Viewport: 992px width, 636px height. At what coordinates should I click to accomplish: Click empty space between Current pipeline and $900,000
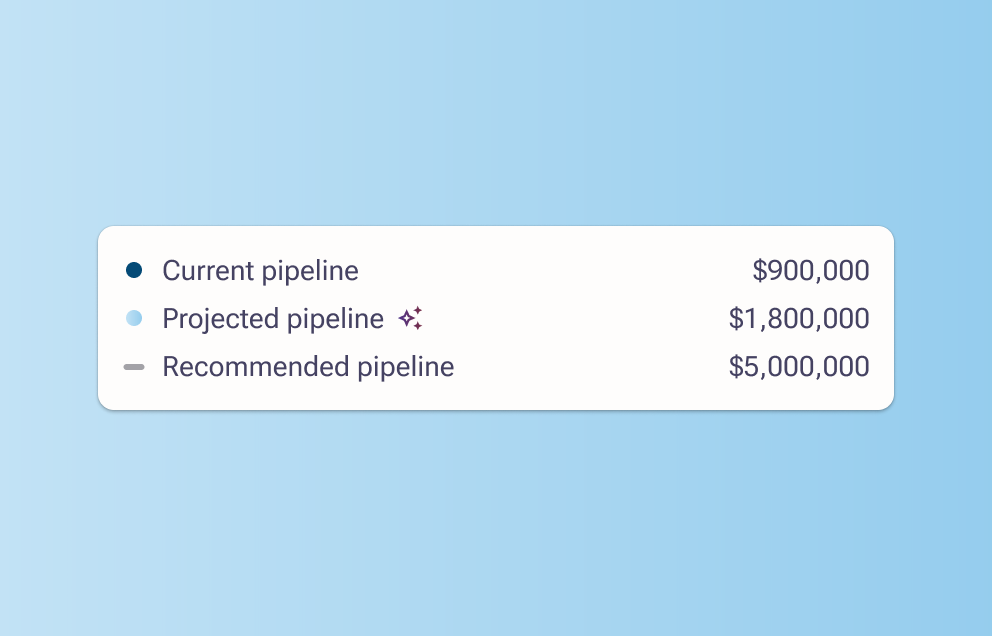(550, 271)
